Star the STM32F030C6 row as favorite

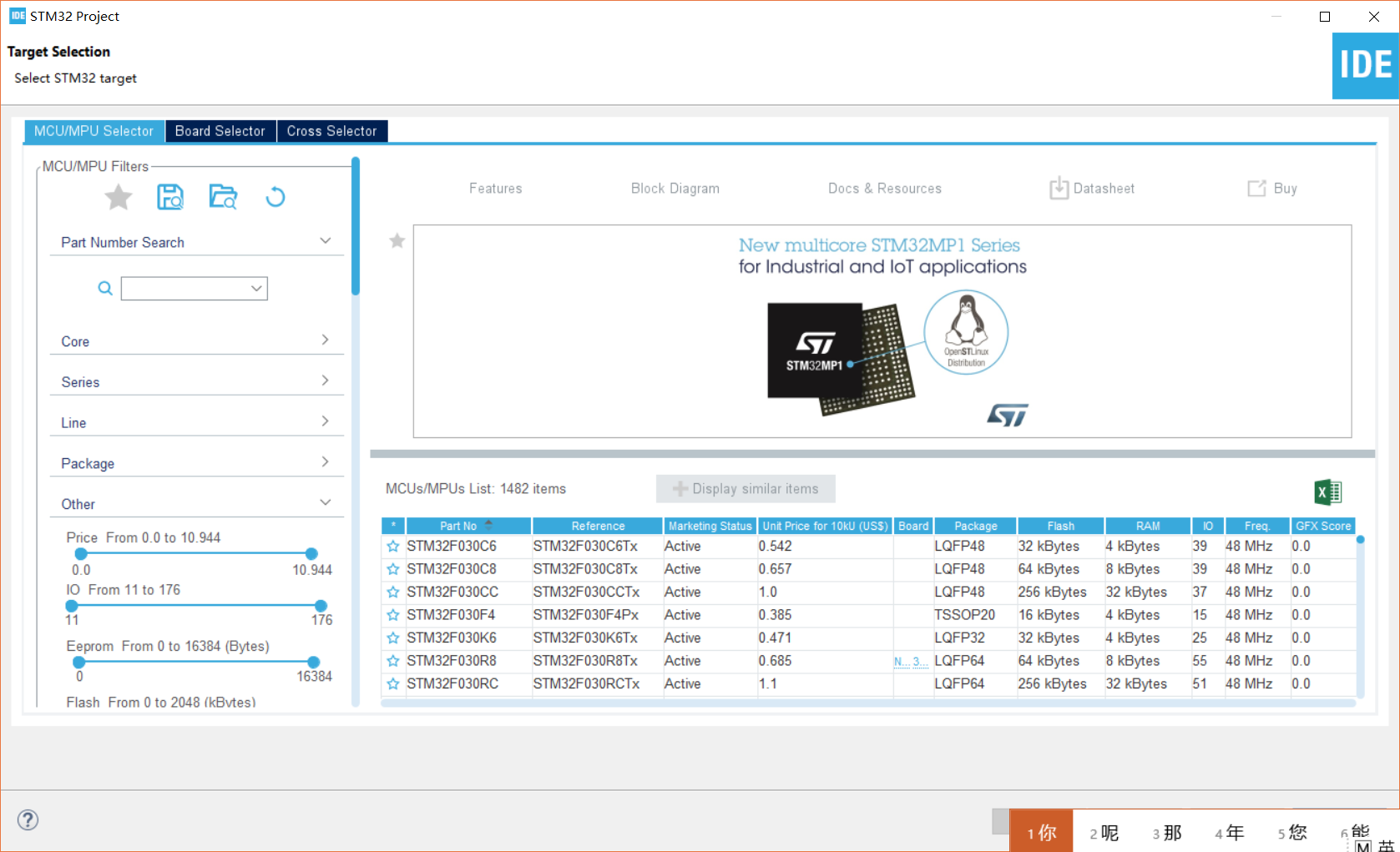(x=393, y=546)
